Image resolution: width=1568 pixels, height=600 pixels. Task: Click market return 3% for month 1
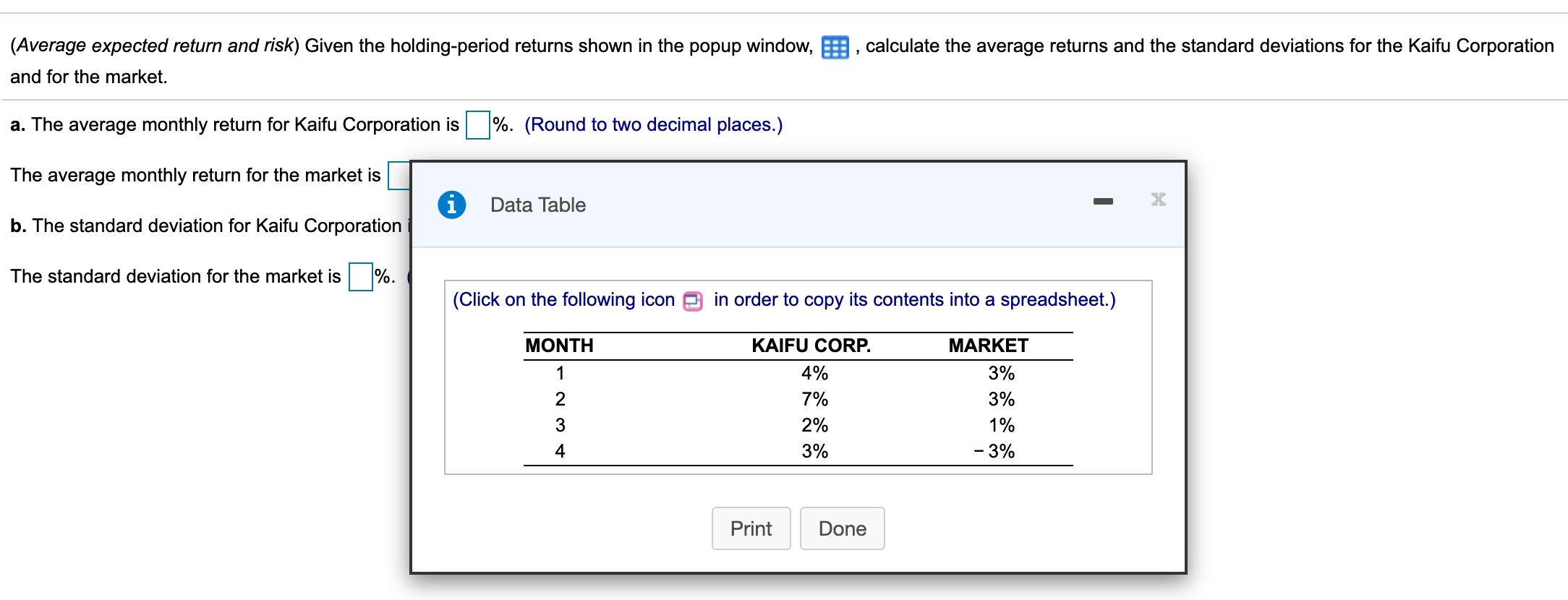click(x=1002, y=373)
